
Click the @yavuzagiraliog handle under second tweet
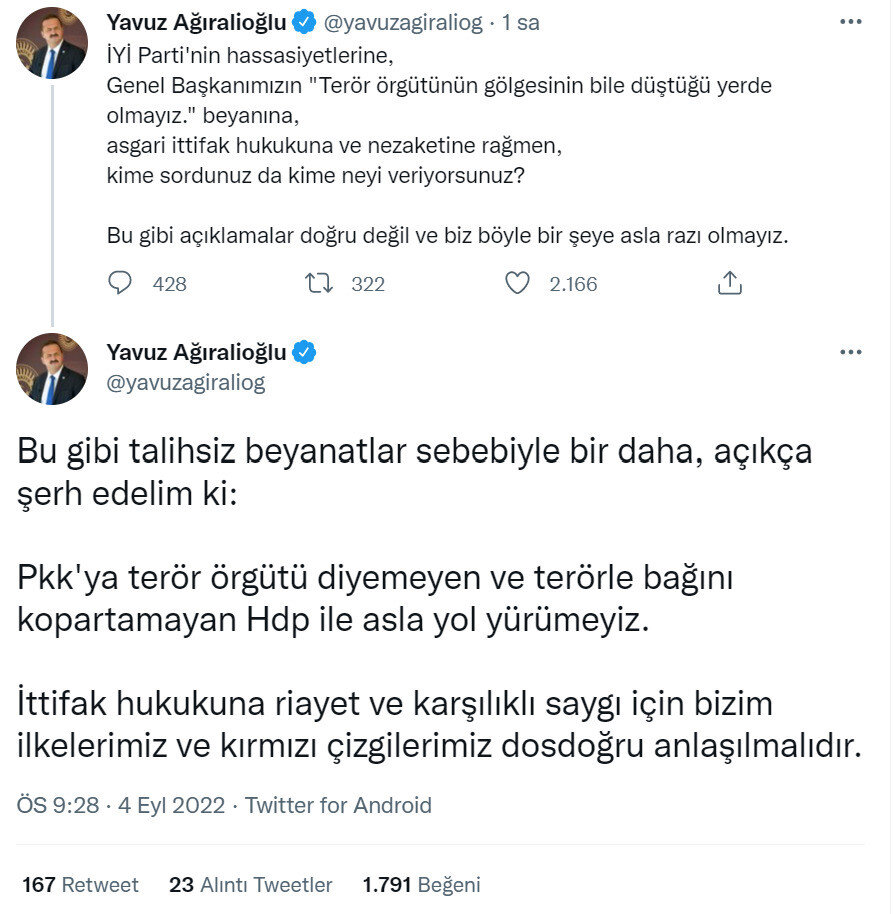pos(186,382)
